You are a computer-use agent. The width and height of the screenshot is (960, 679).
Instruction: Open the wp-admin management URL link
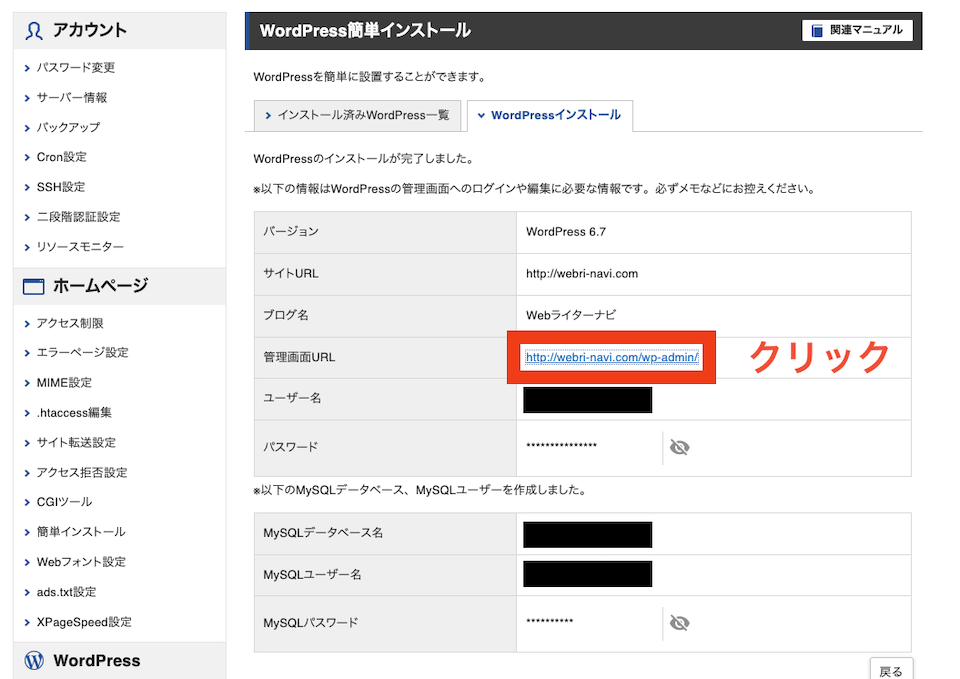point(612,357)
